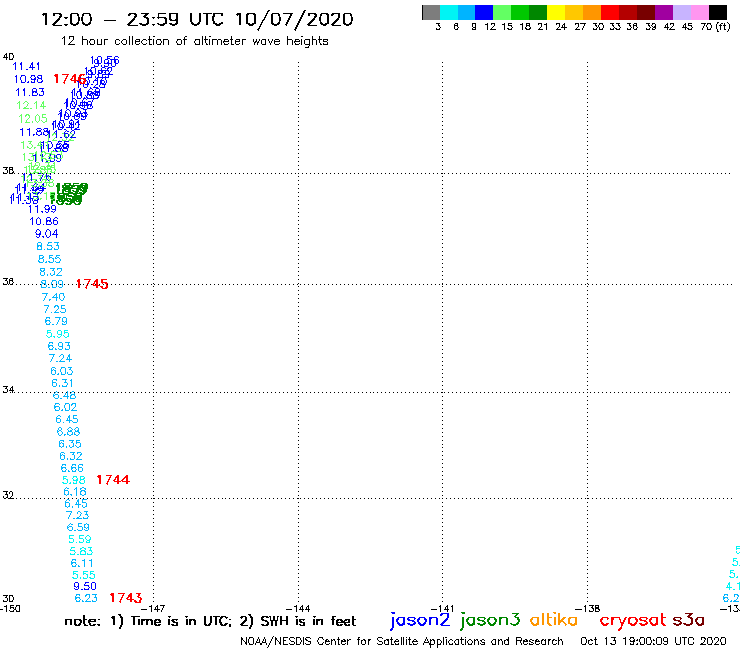
Task: Click the 6.59 wave height value
Action: coord(78,527)
